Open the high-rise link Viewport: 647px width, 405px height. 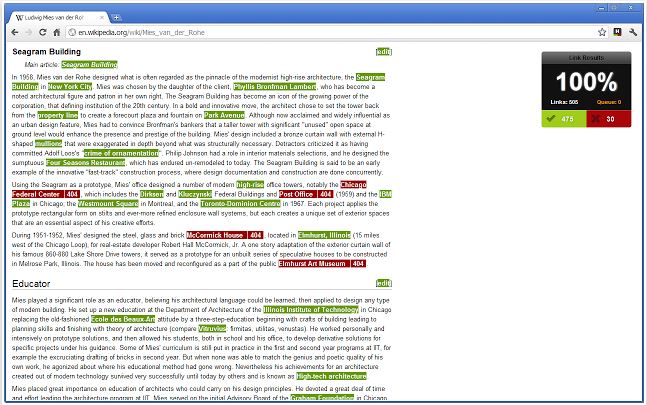(250, 184)
